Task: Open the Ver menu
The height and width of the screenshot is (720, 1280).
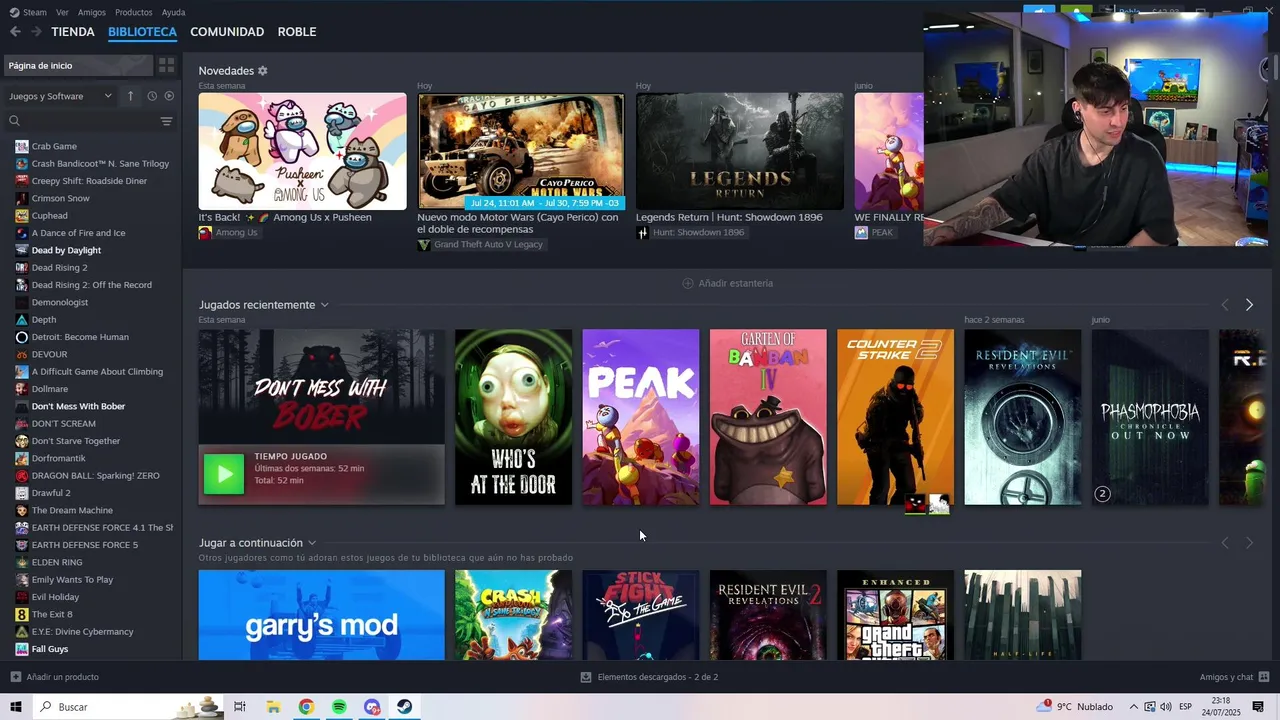Action: coord(62,12)
